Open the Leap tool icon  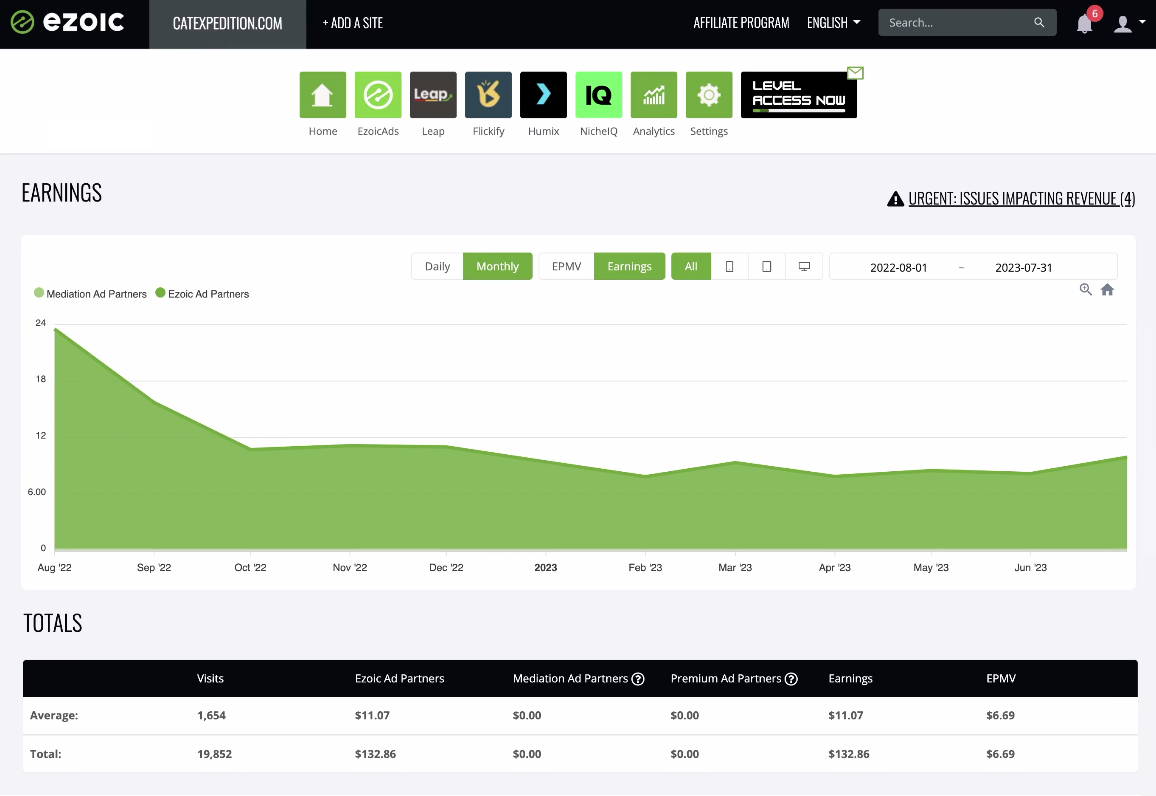pos(434,94)
